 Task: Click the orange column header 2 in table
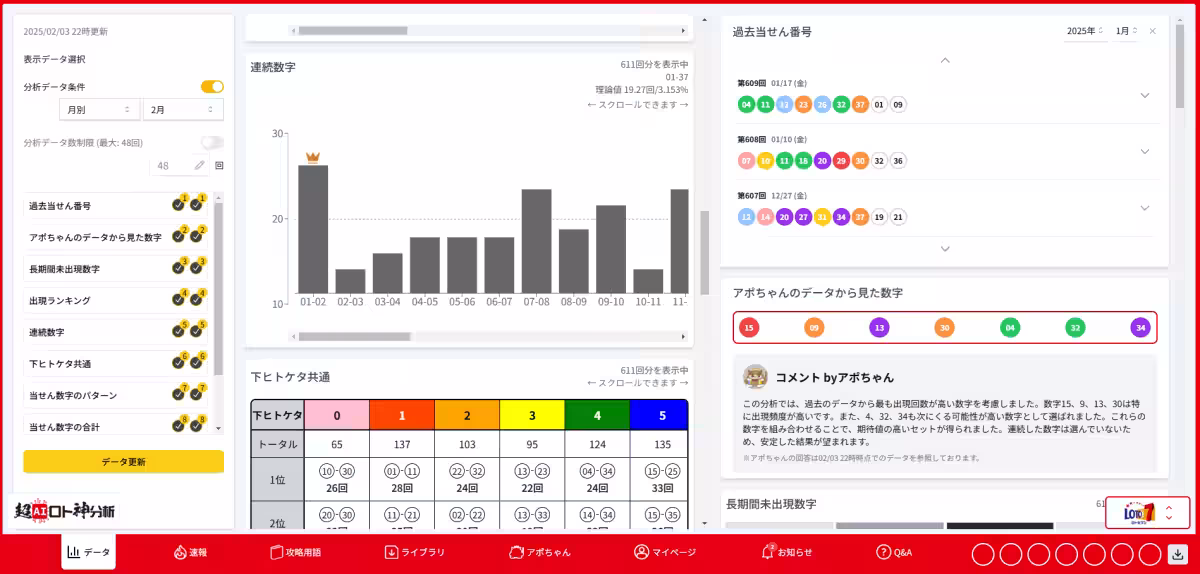click(x=467, y=415)
